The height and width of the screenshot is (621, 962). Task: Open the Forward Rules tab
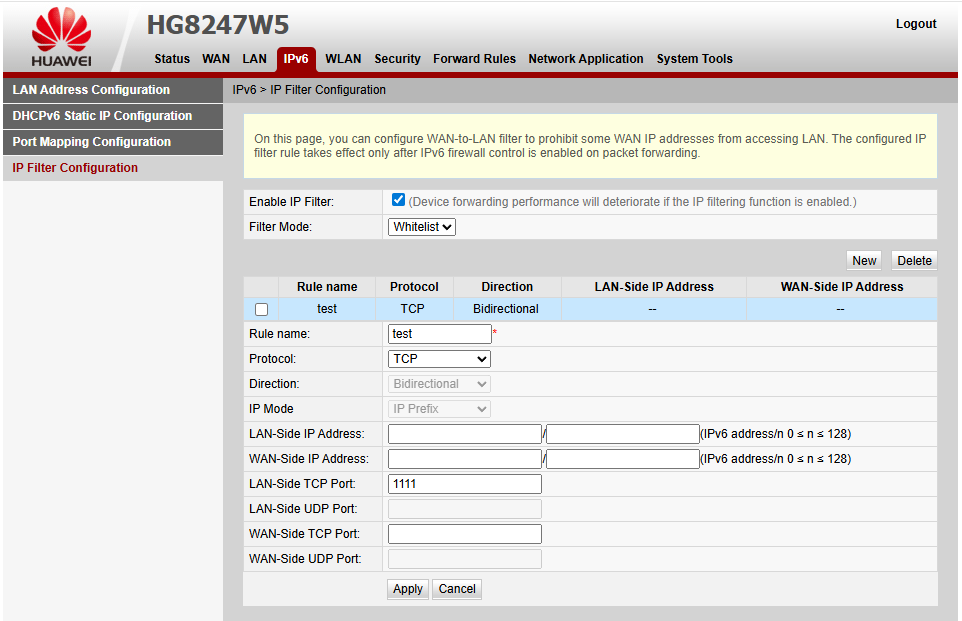pyautogui.click(x=474, y=59)
